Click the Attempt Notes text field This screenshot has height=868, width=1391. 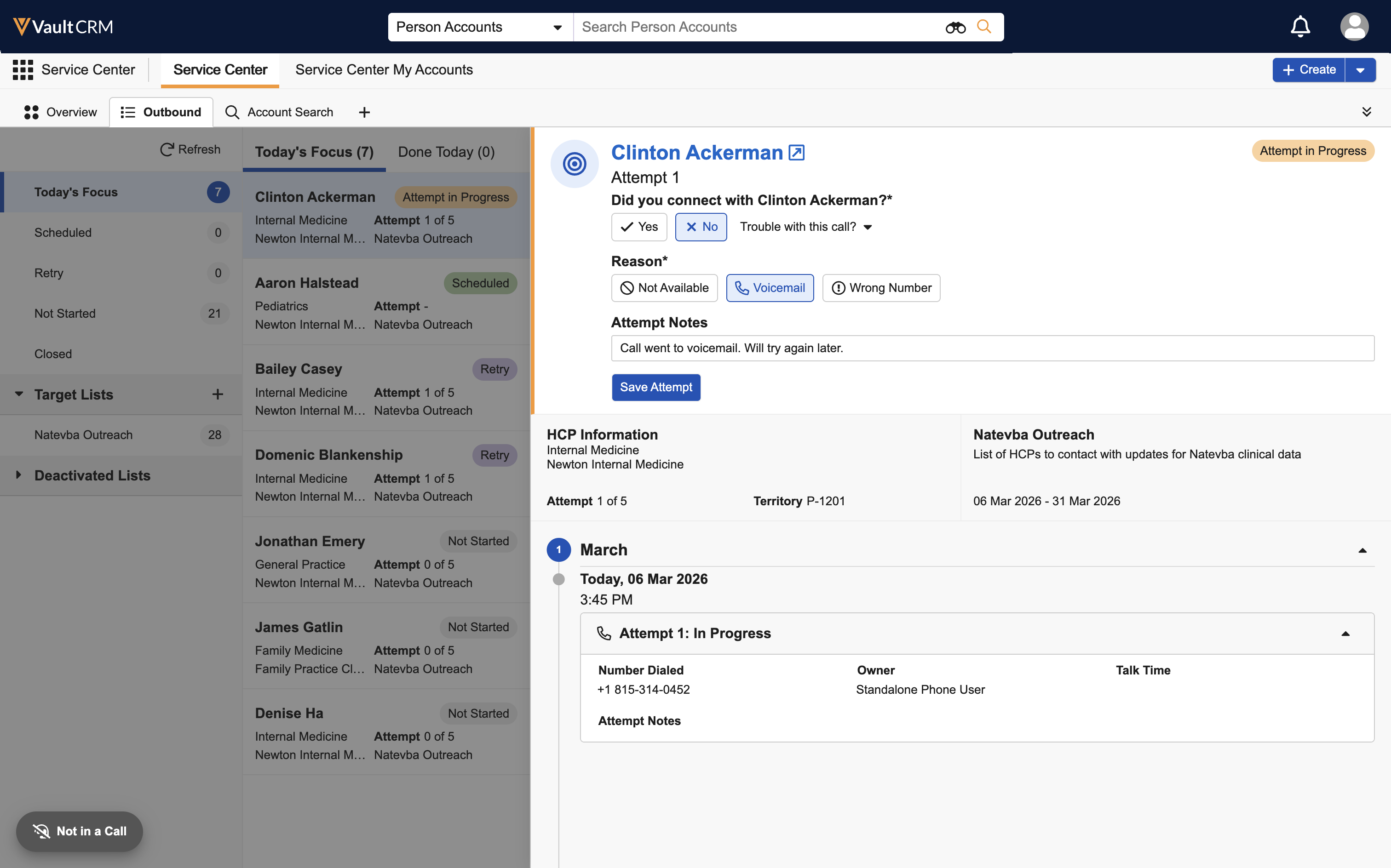992,348
